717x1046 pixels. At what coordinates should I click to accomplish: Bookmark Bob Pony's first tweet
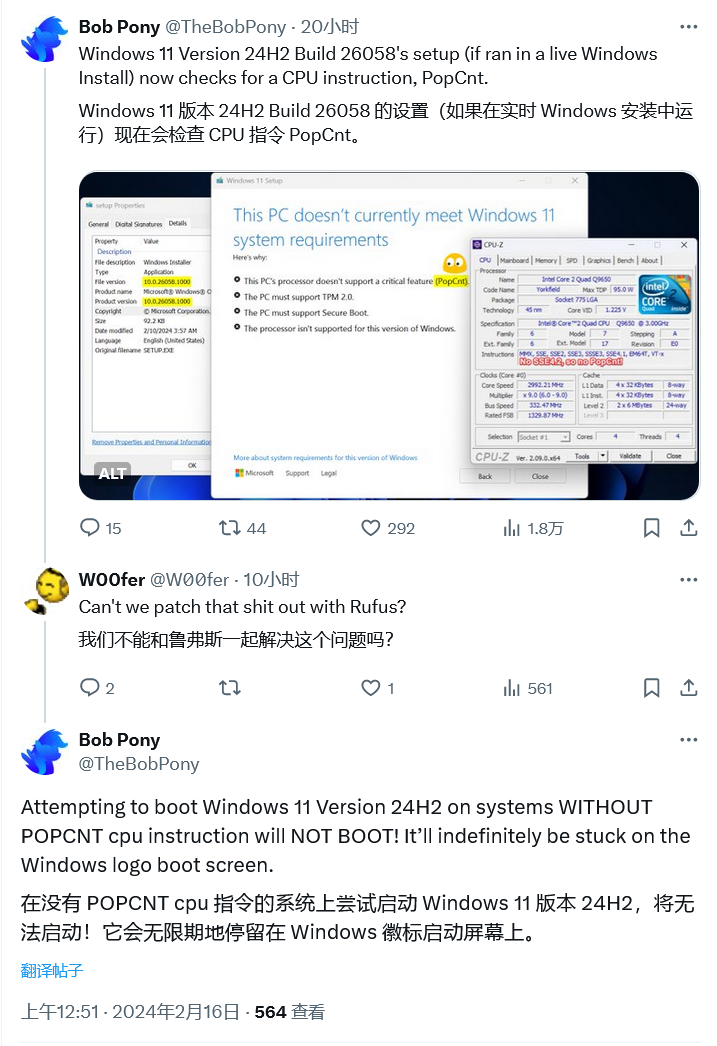[x=652, y=528]
